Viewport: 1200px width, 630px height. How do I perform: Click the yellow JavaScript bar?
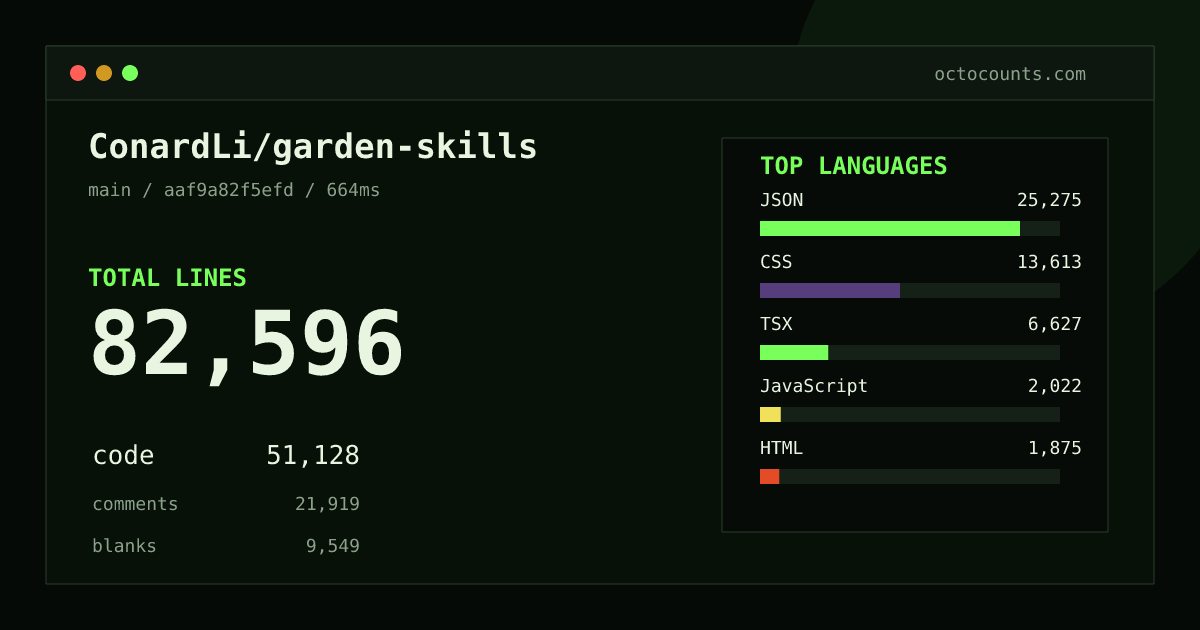click(770, 414)
